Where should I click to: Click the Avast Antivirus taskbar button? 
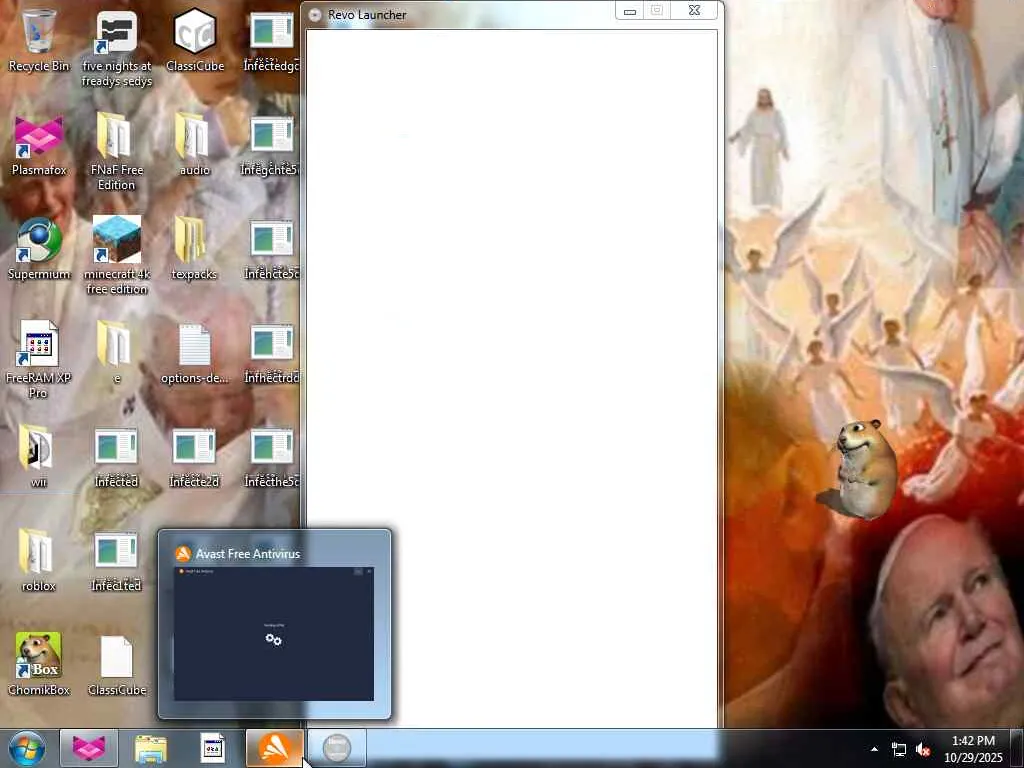[274, 748]
